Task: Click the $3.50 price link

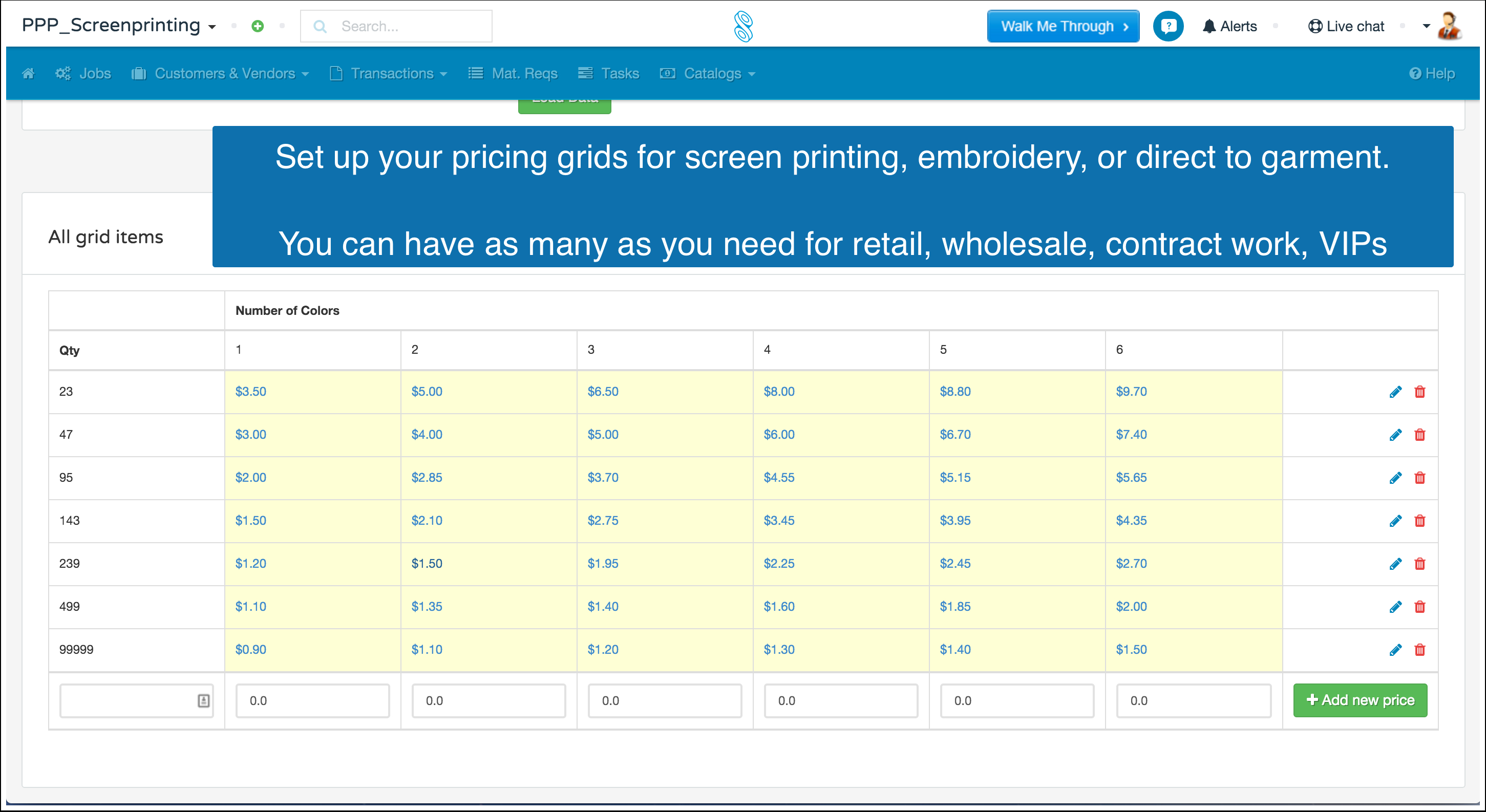Action: click(250, 392)
